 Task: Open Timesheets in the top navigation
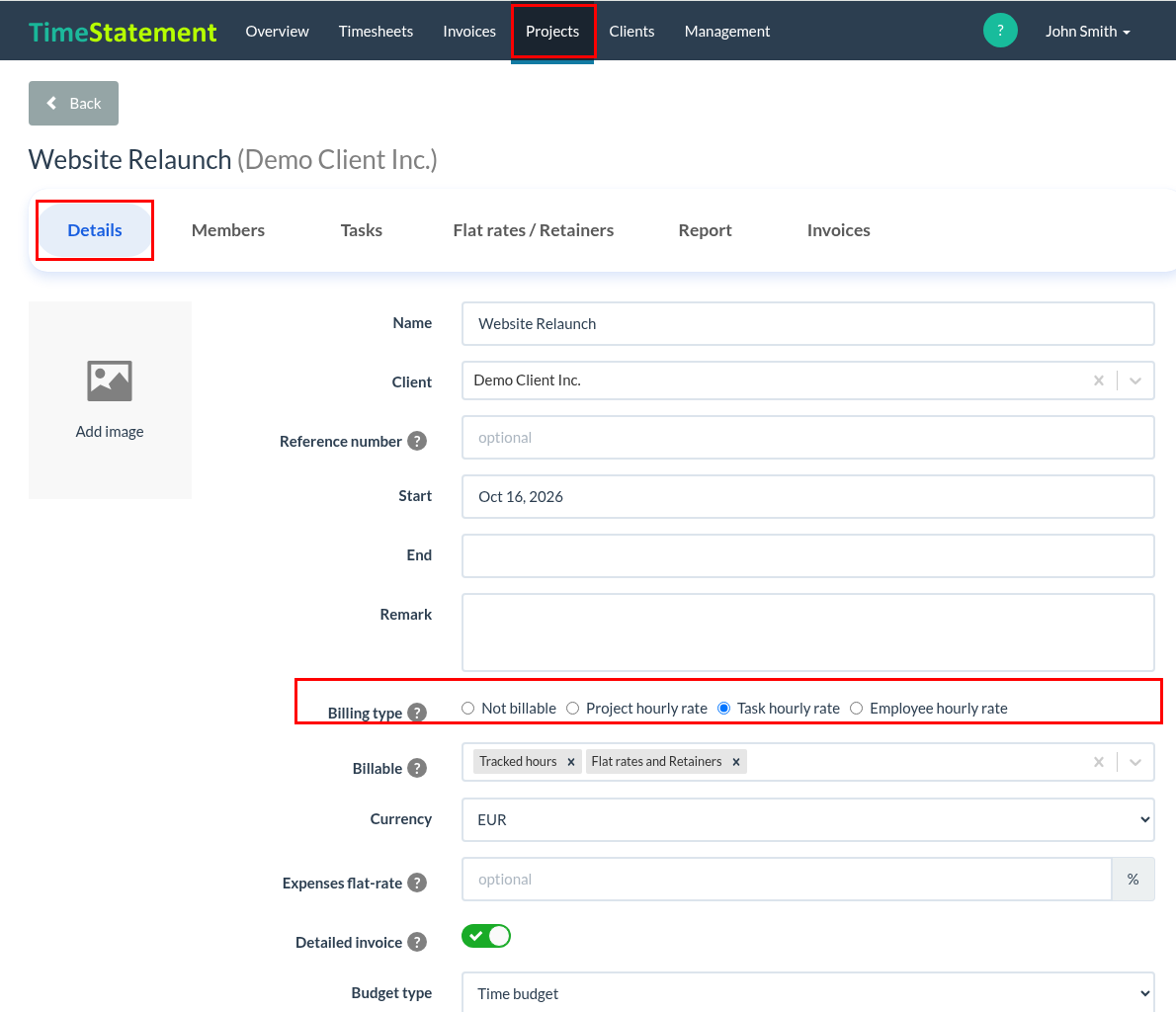point(376,31)
